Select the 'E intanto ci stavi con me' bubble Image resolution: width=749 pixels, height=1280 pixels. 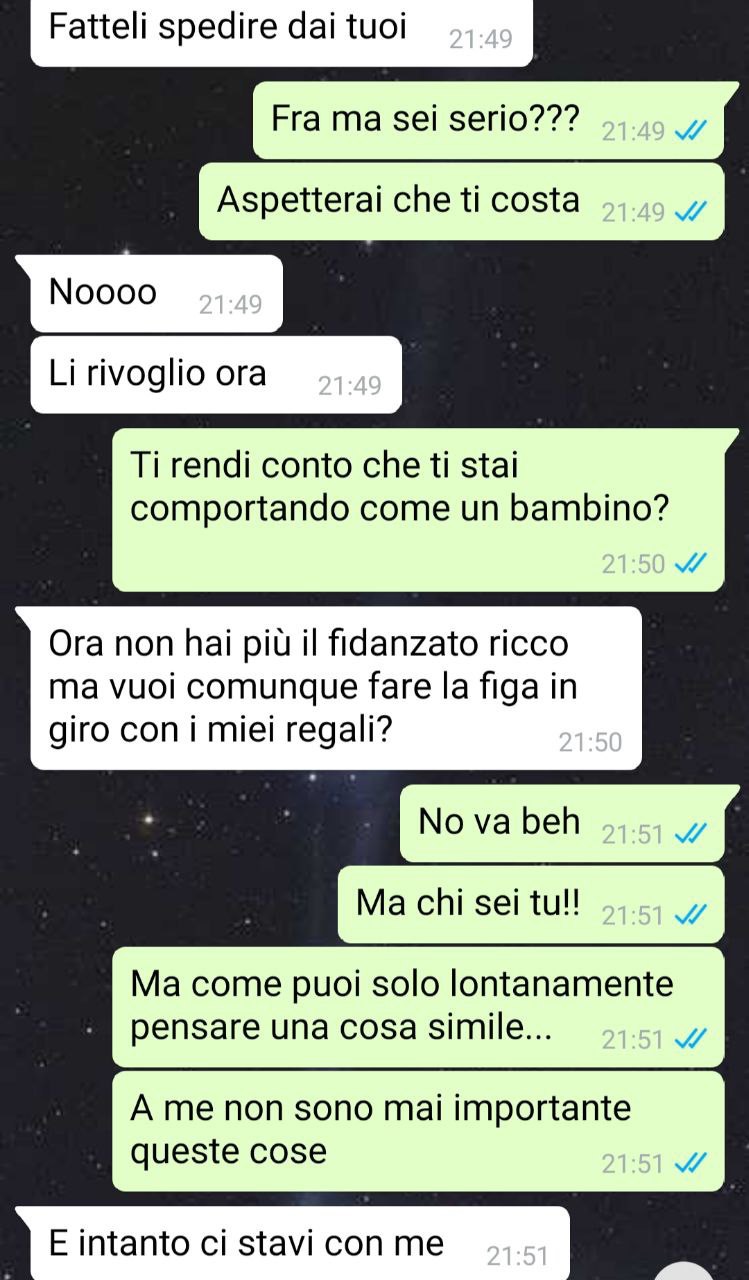[300, 1244]
